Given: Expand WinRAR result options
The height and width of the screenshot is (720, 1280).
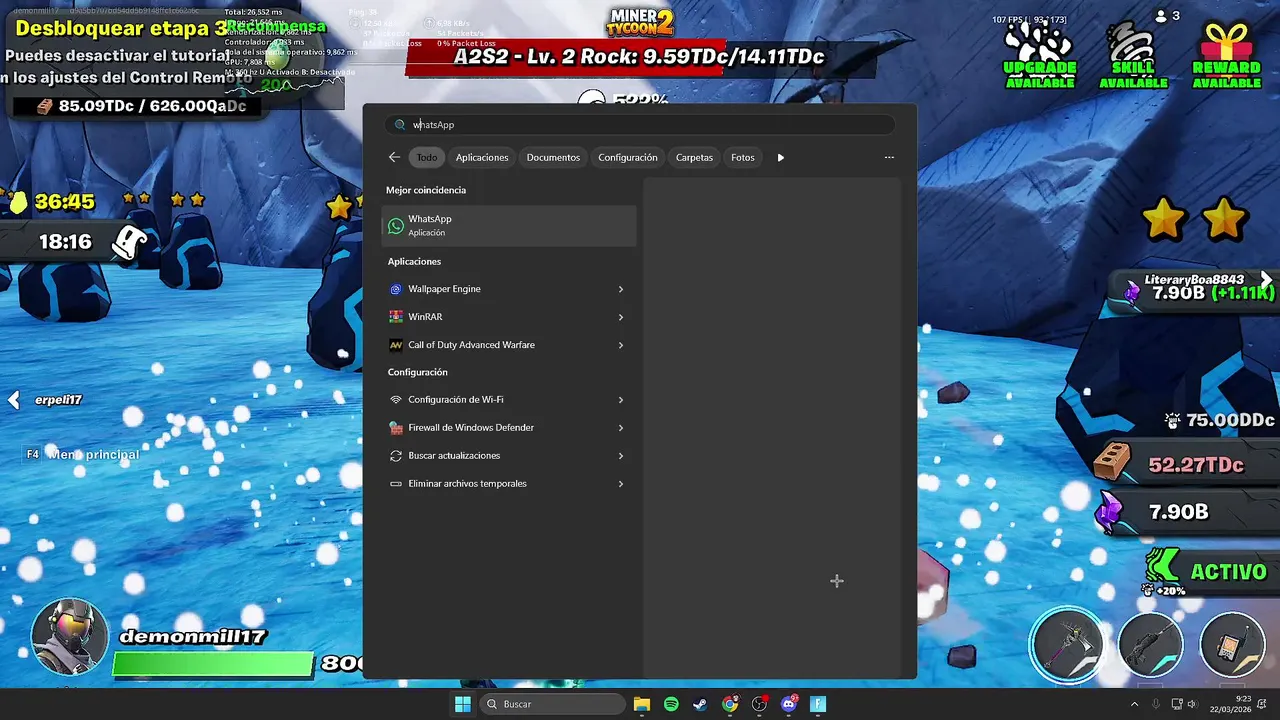Looking at the screenshot, I should [x=620, y=317].
